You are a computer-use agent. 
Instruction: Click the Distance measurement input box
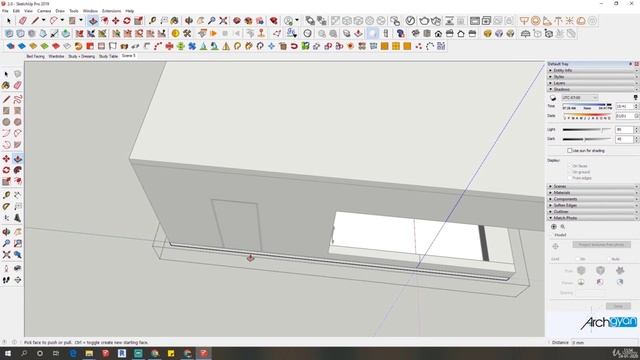(605, 342)
